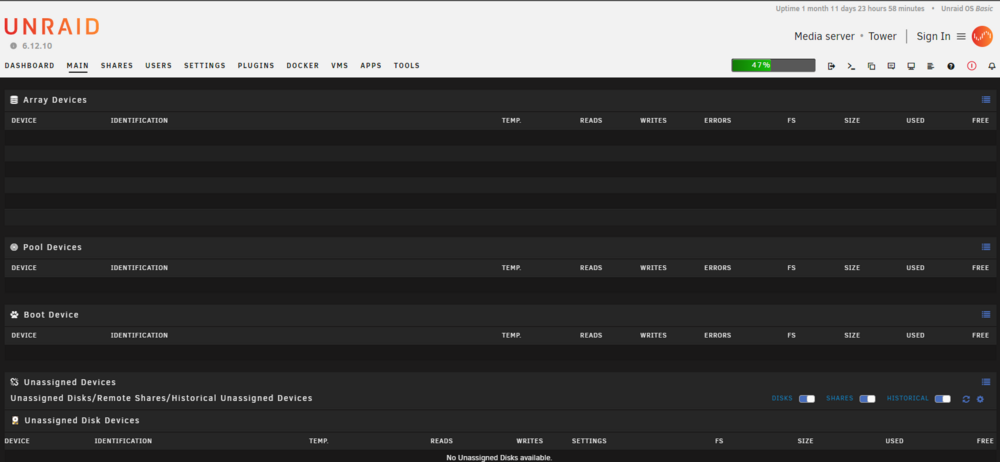Toggle the Historical switch
This screenshot has height=462, width=1000.
943,399
